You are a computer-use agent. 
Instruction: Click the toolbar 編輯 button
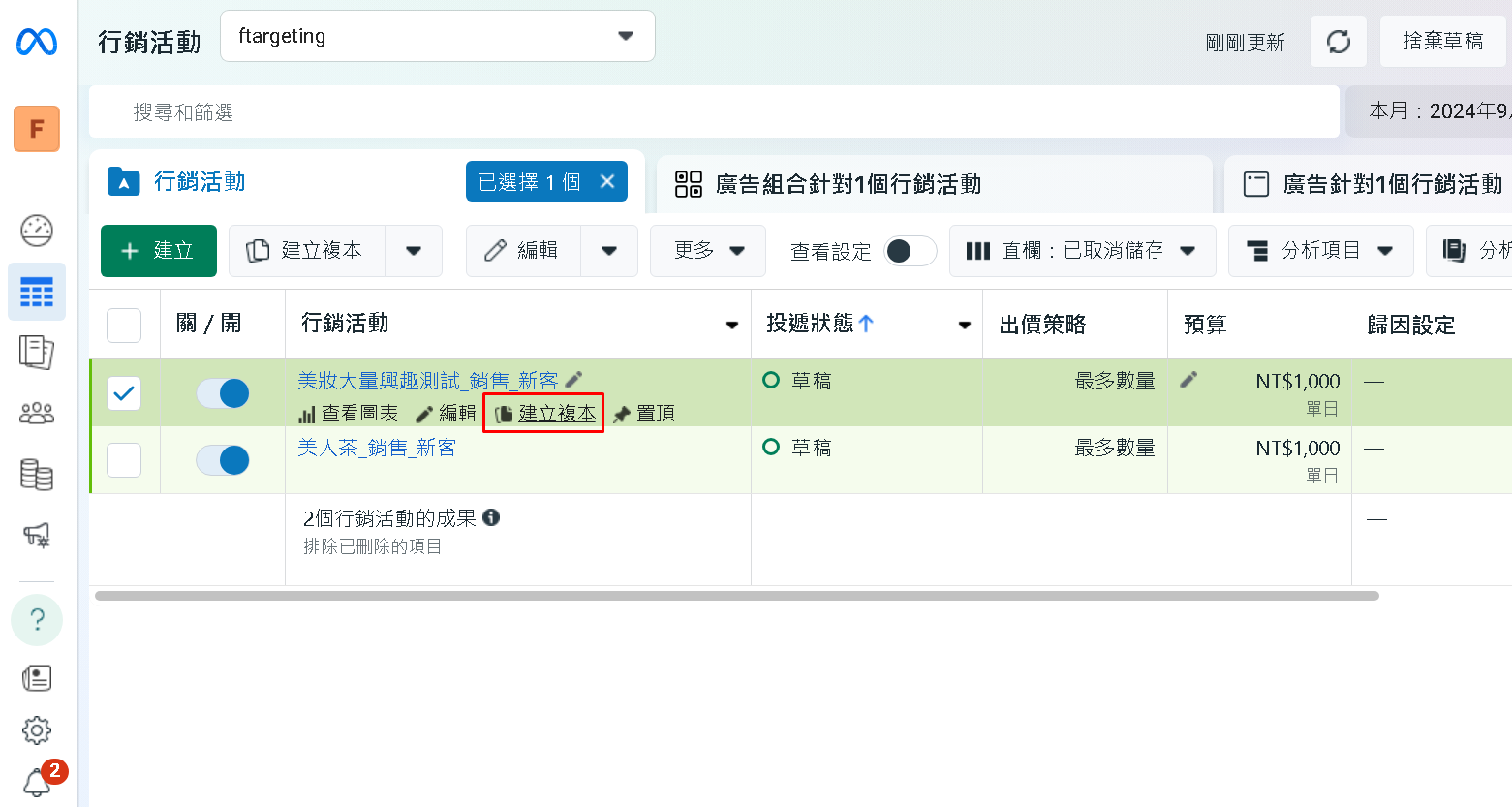point(524,251)
